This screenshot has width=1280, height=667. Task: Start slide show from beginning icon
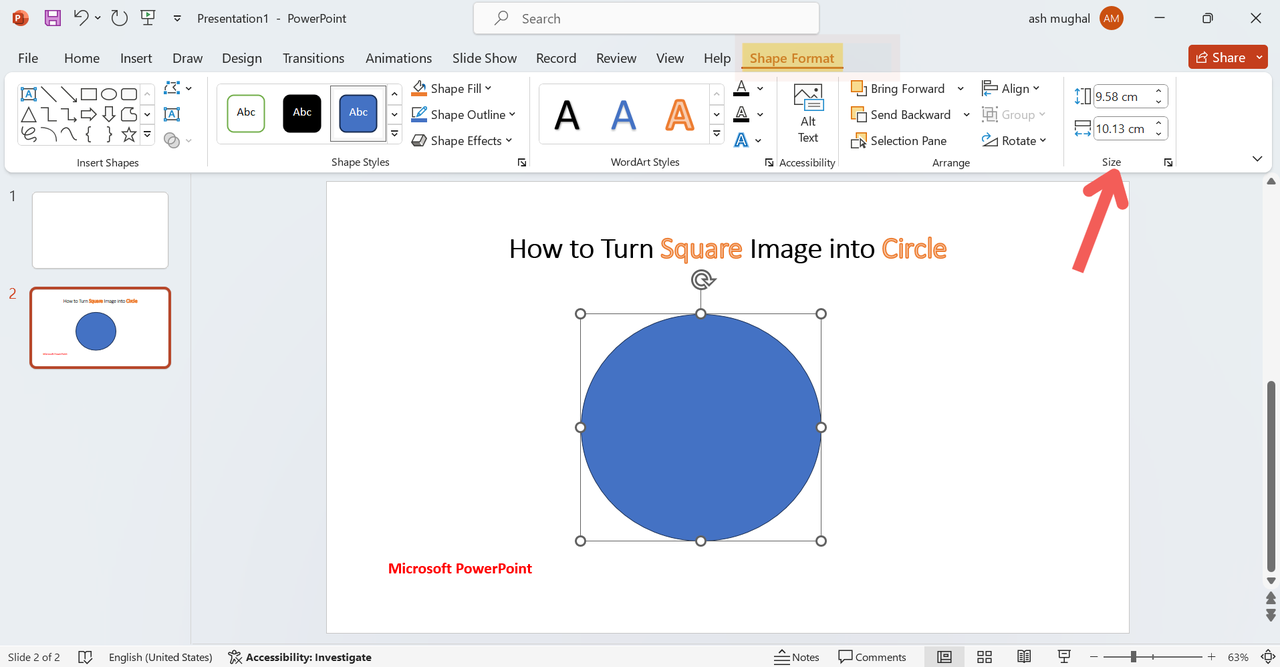[x=148, y=18]
